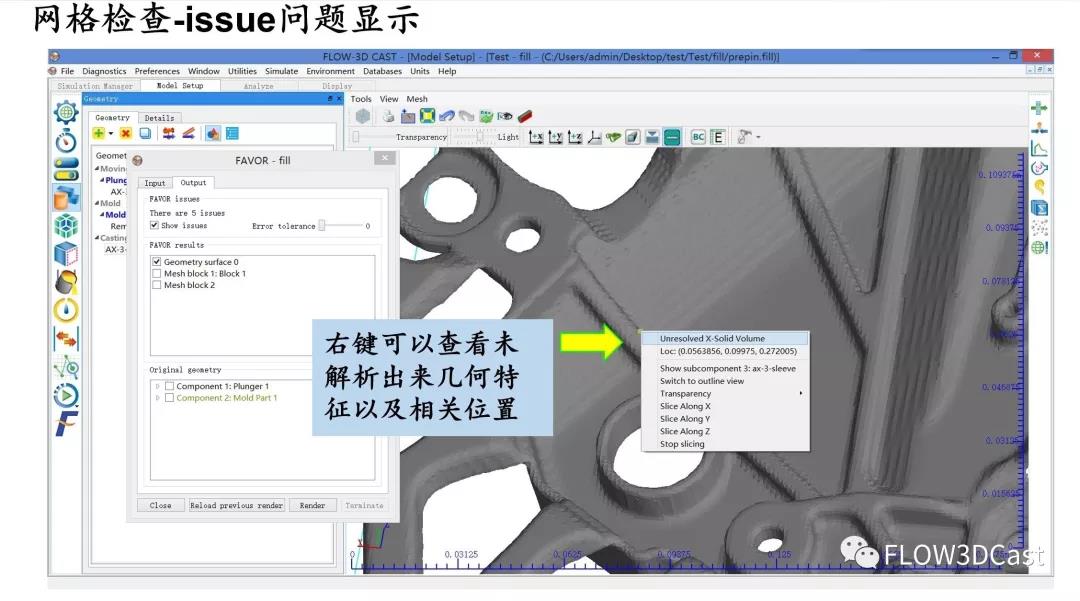Expand Component 2: Mold Part 1 tree node
Image resolution: width=1080 pixels, height=601 pixels.
click(x=157, y=398)
